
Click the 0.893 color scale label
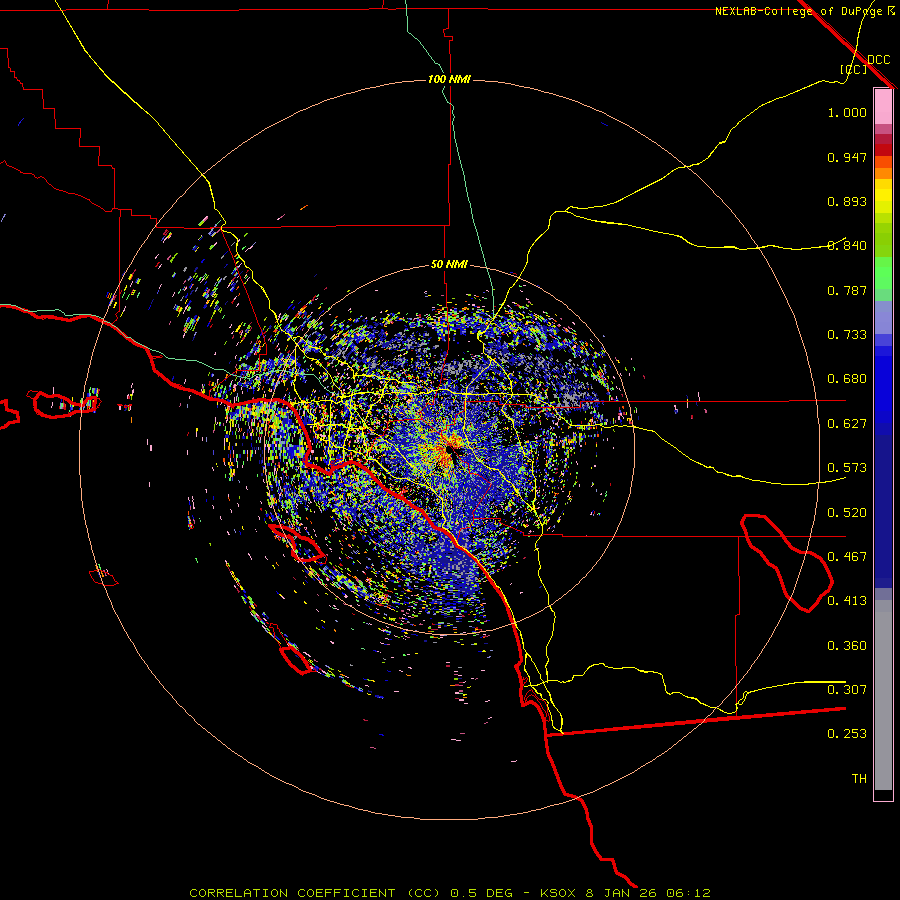coord(847,201)
